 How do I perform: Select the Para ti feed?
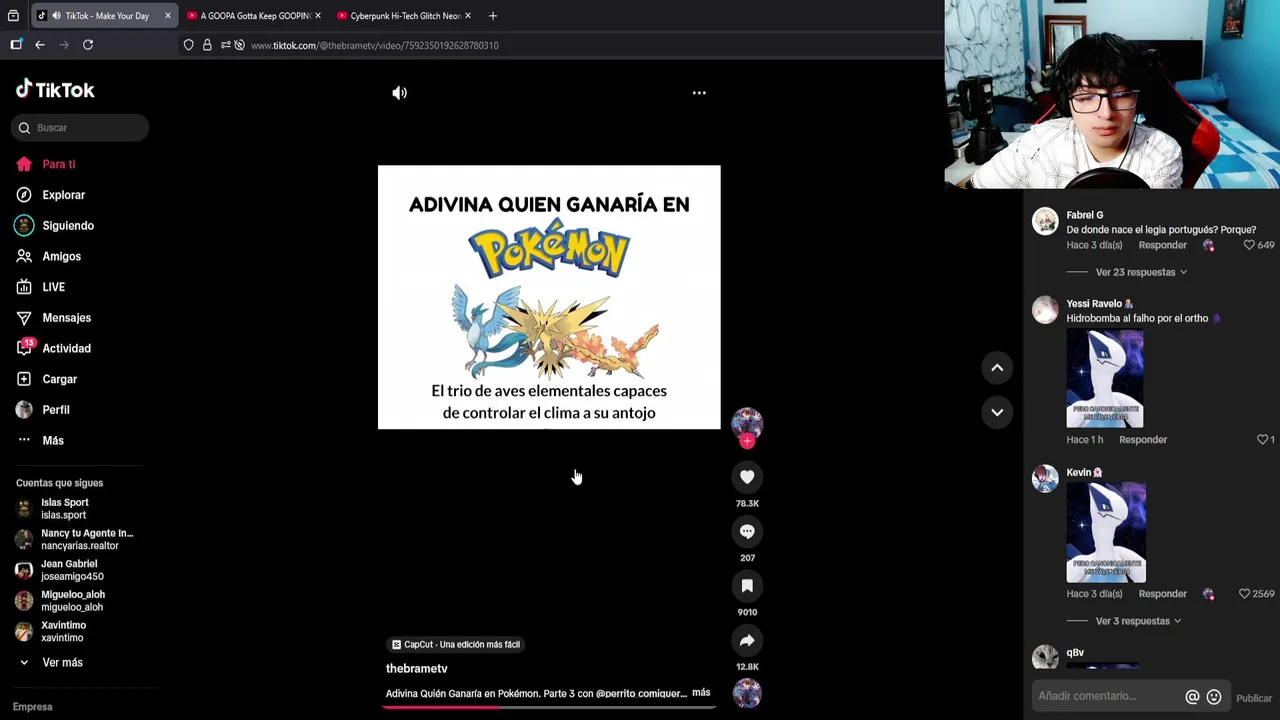[x=46, y=164]
